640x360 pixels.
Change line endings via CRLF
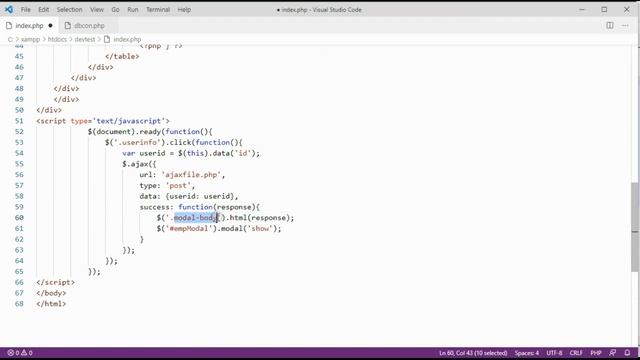coord(576,353)
